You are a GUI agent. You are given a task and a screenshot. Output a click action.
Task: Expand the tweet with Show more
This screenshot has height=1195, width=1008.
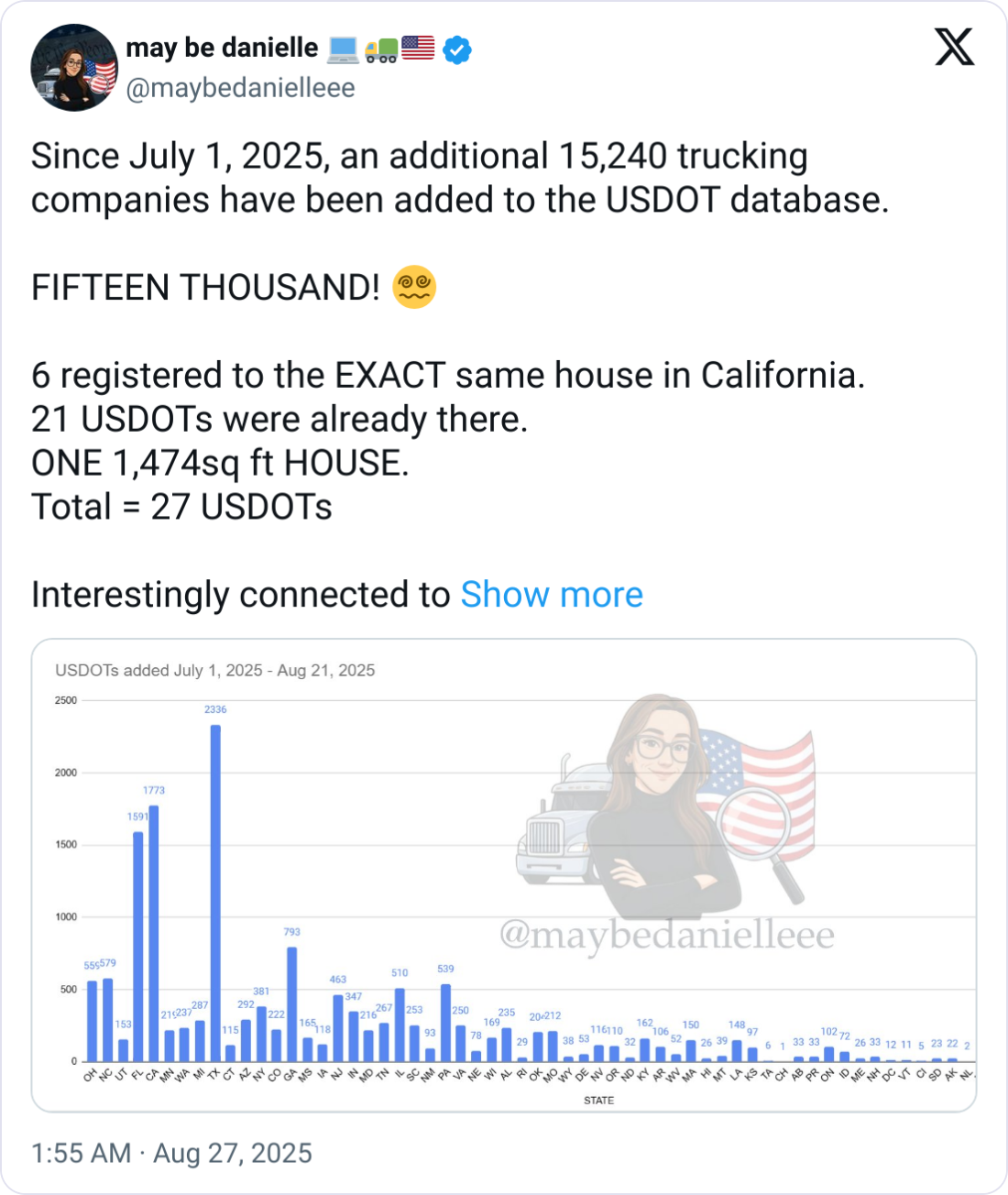coord(552,595)
